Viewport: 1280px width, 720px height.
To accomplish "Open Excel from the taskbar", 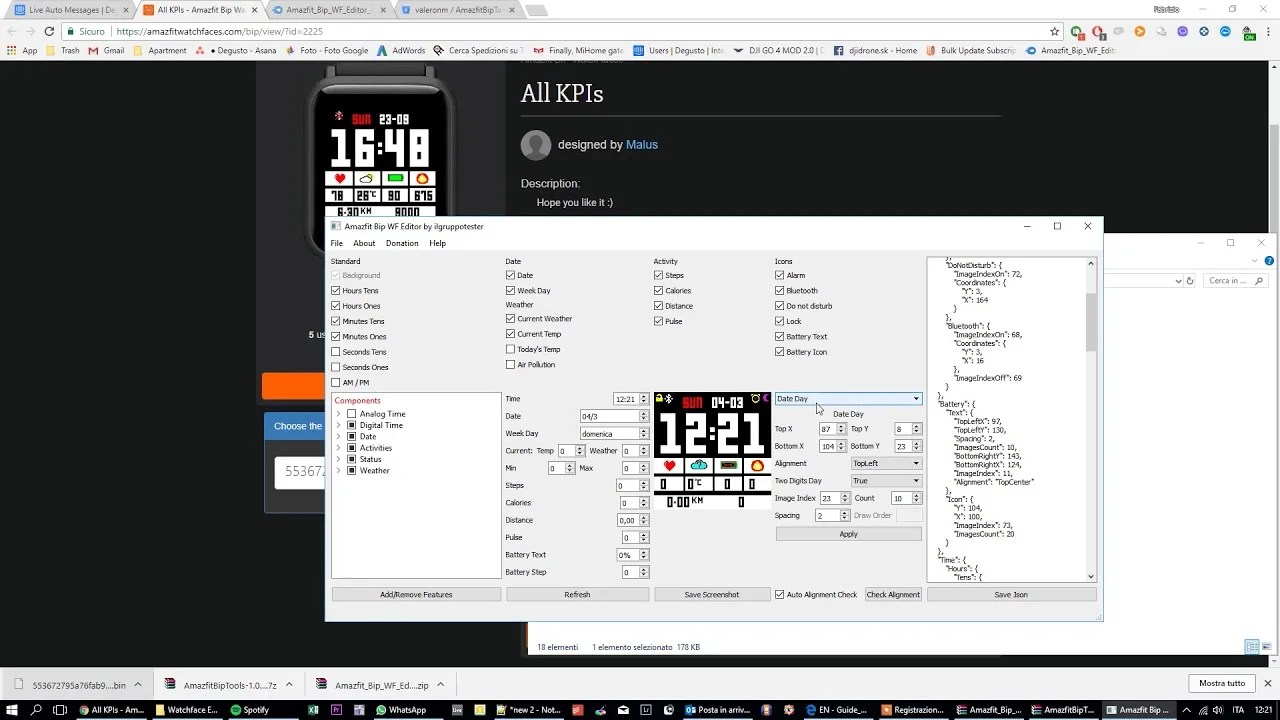I will pyautogui.click(x=314, y=710).
